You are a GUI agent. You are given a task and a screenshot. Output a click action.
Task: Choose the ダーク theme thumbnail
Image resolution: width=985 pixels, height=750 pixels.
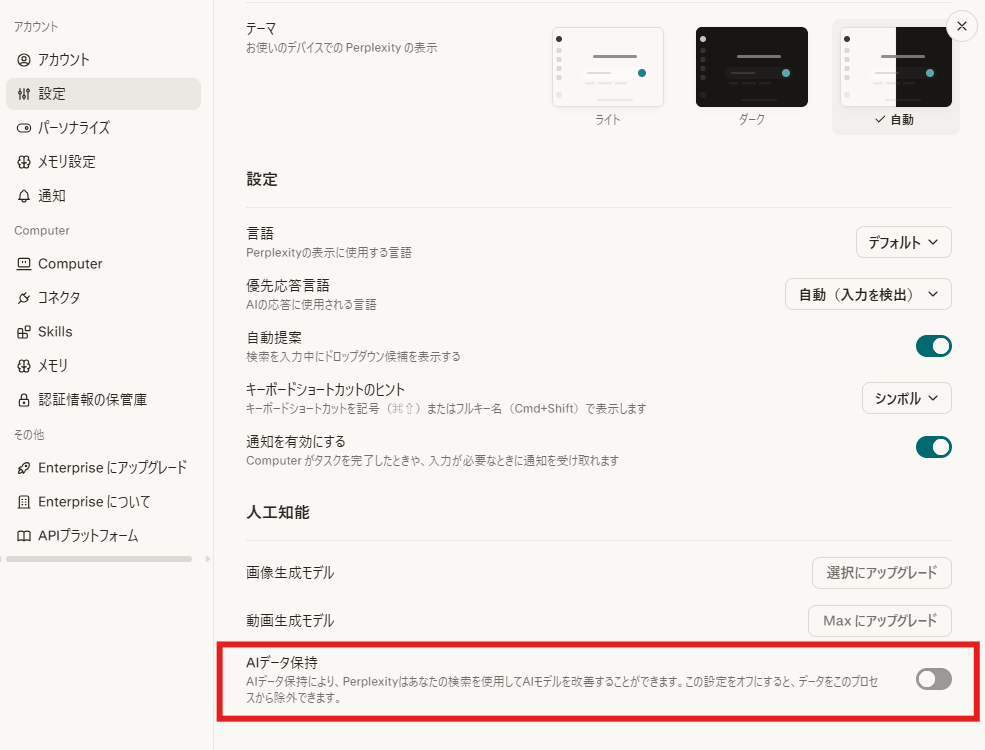click(x=752, y=67)
